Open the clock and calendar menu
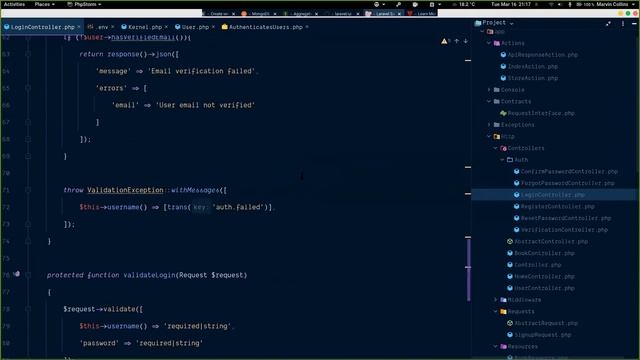 tap(511, 4)
